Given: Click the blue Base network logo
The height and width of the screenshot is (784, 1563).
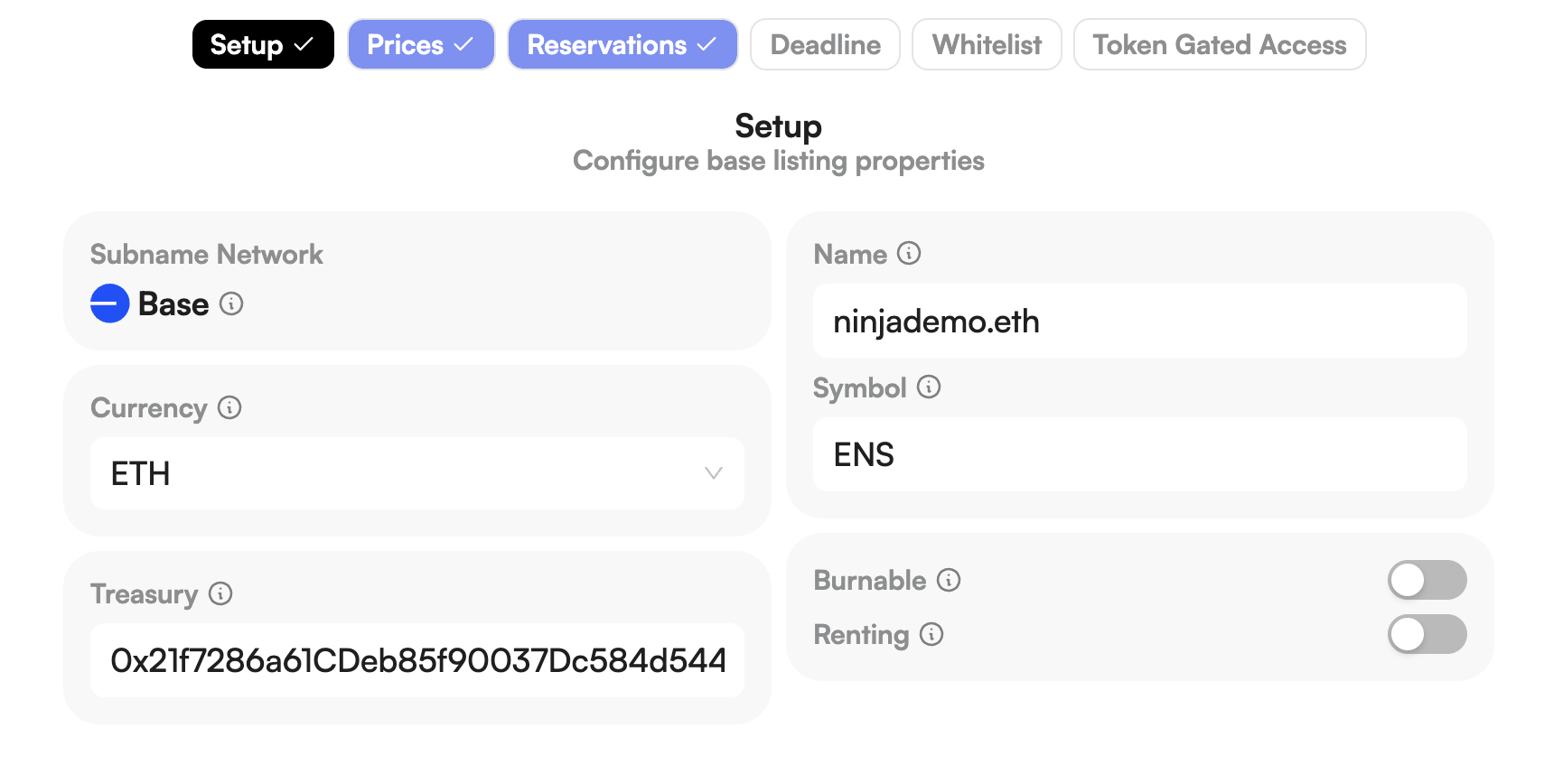Looking at the screenshot, I should point(110,303).
